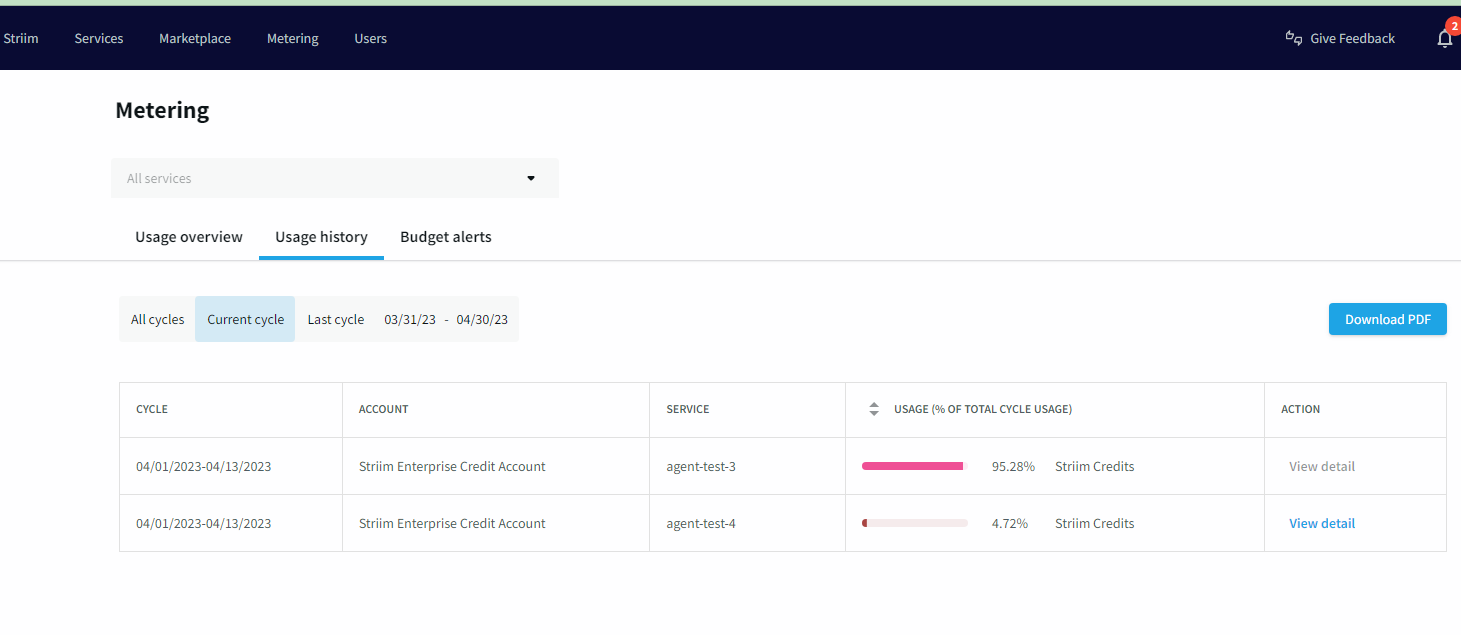Select the Current cycle filter
1461x635 pixels.
point(245,319)
